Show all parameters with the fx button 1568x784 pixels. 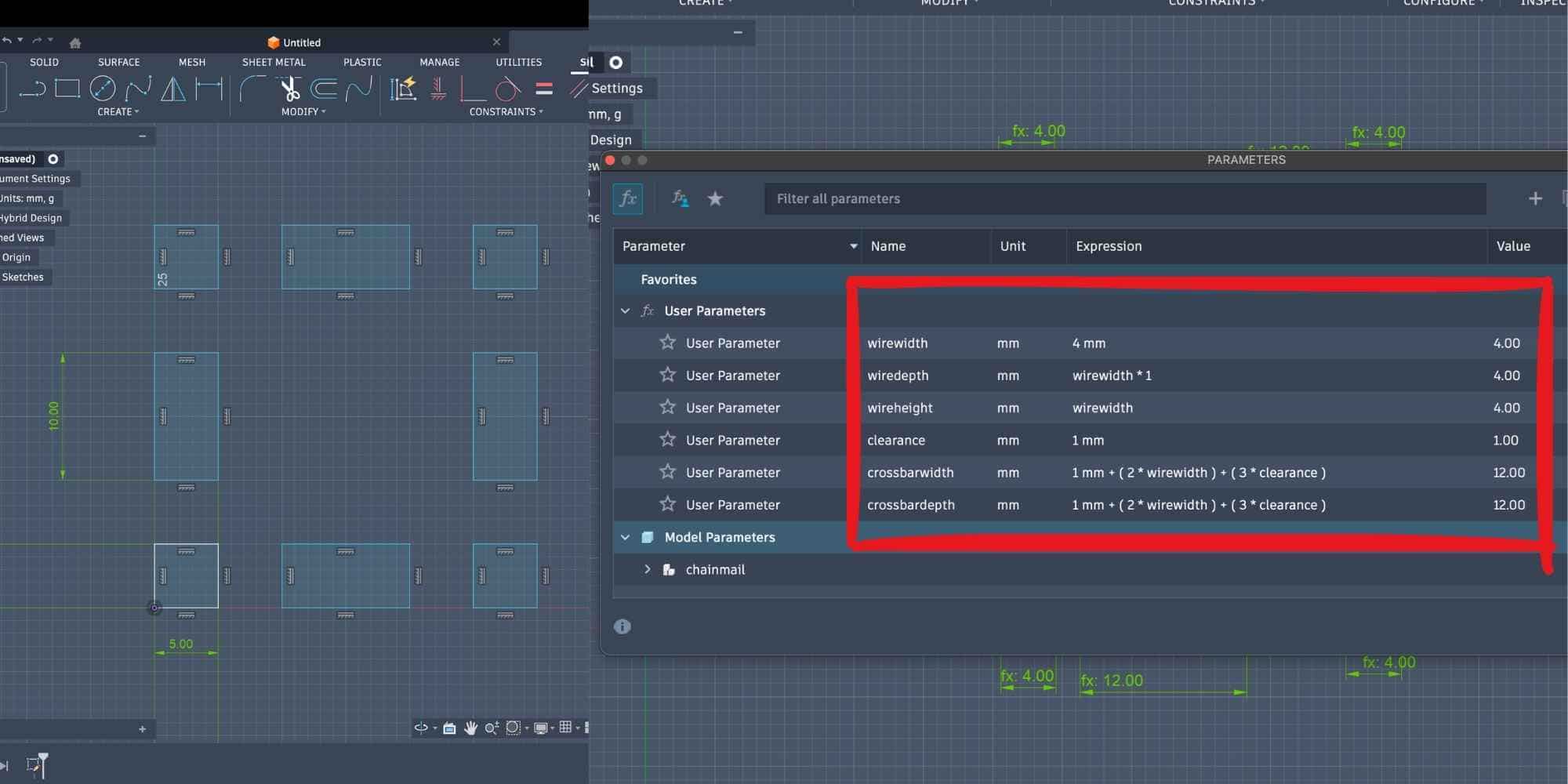[x=628, y=199]
